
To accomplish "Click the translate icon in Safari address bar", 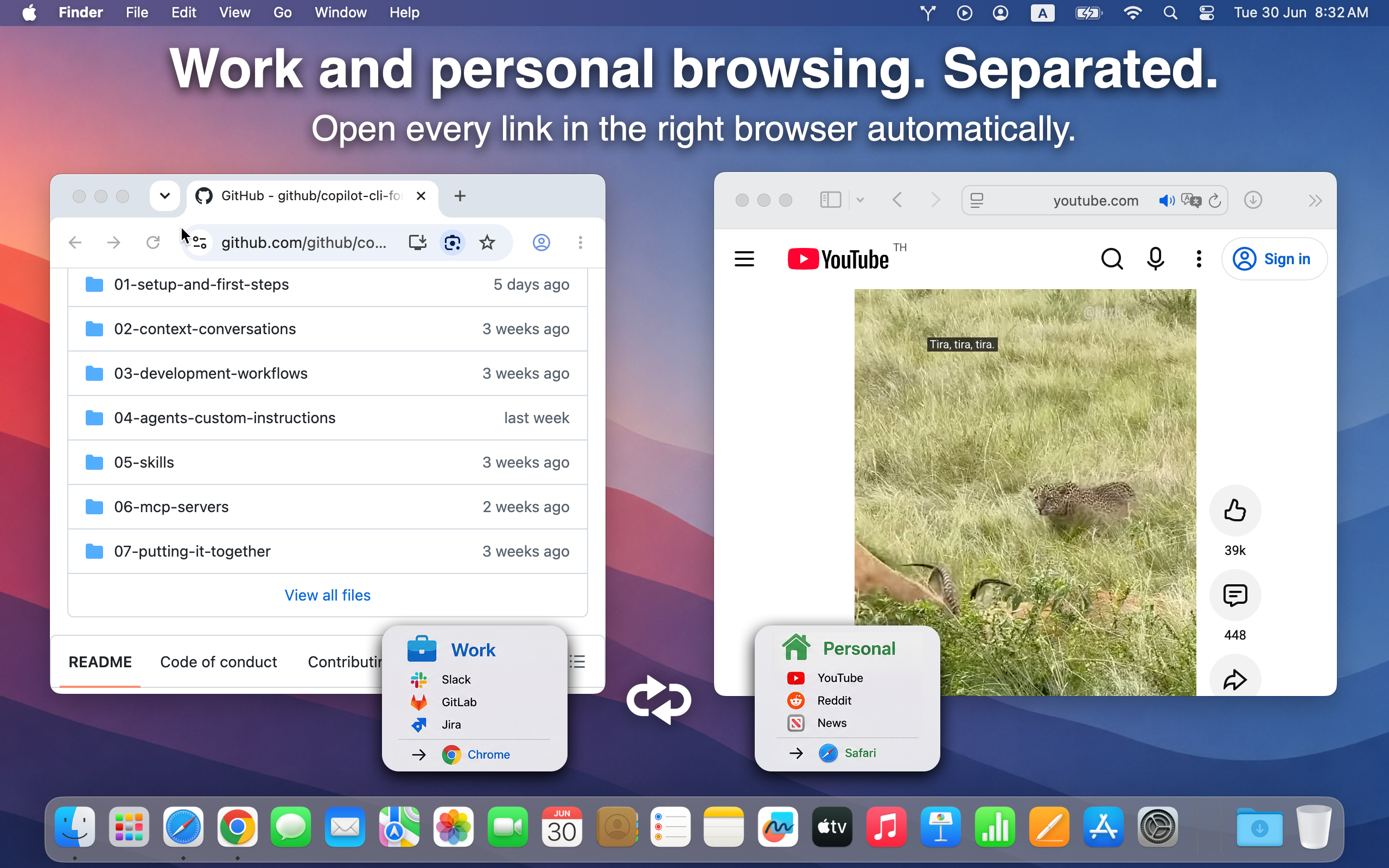I will tap(1191, 200).
